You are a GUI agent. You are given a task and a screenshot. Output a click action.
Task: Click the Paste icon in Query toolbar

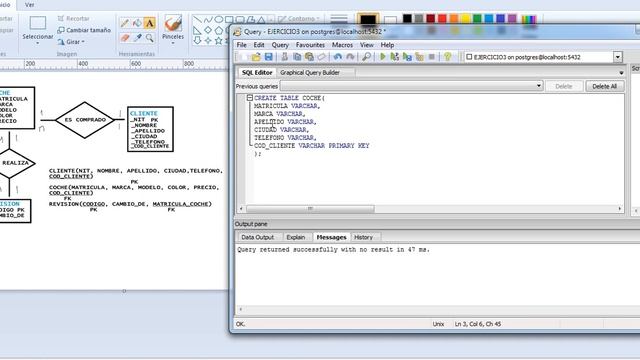[x=309, y=57]
